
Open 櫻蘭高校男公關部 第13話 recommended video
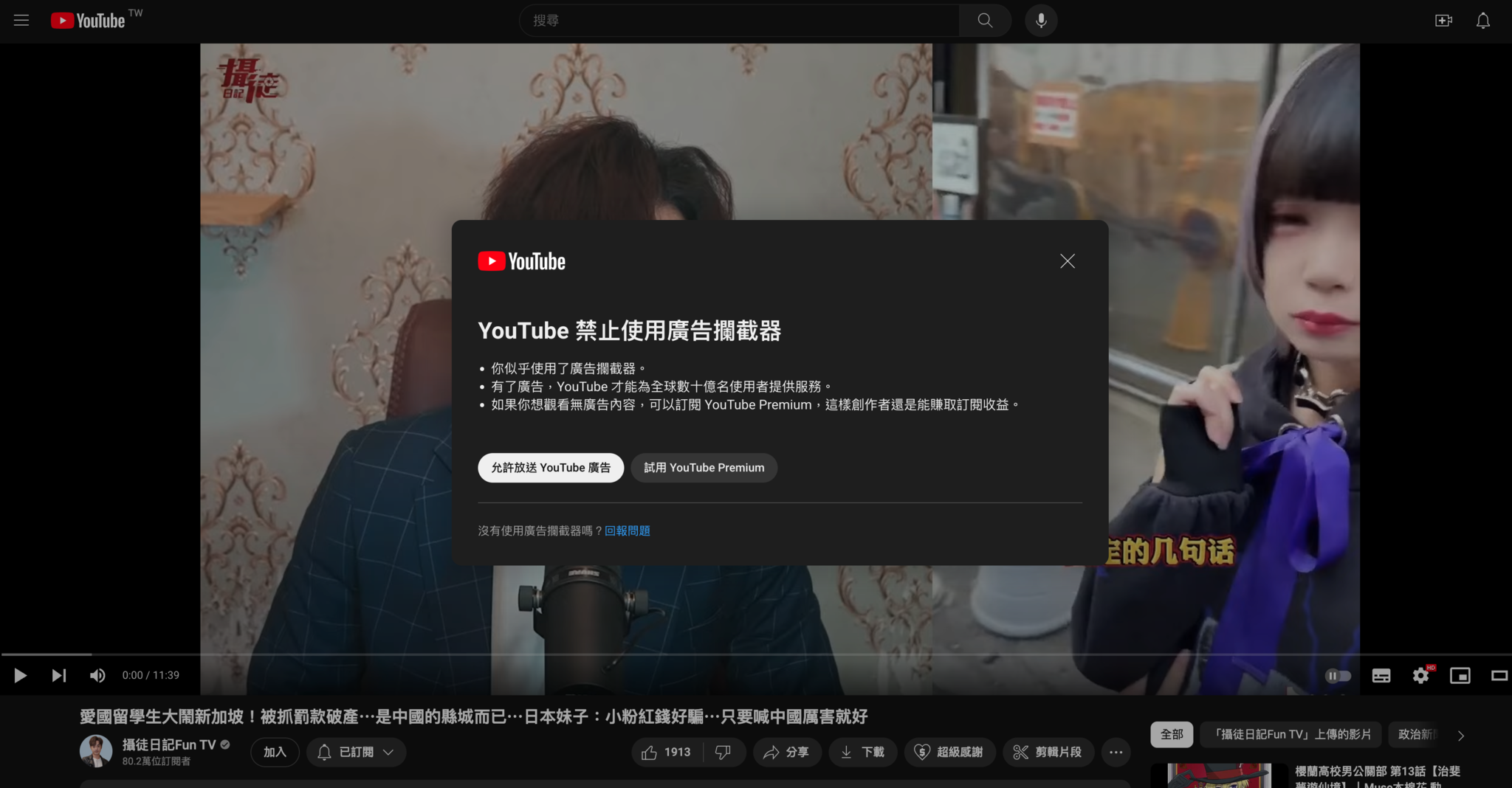pos(1378,777)
